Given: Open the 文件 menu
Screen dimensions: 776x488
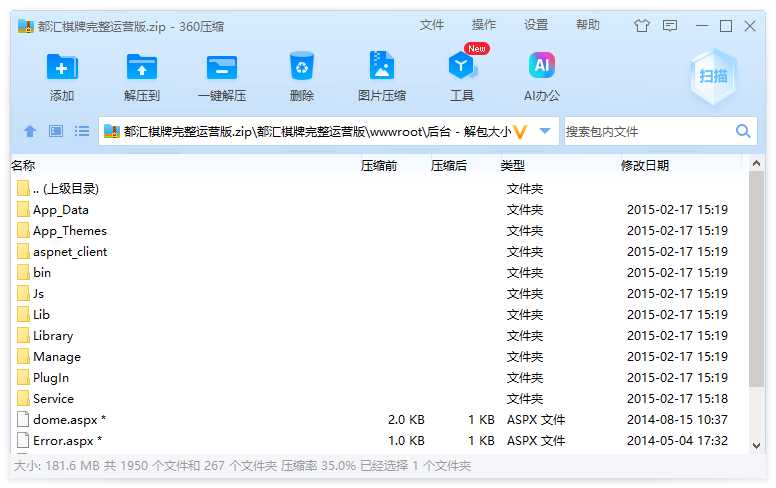Looking at the screenshot, I should point(432,25).
